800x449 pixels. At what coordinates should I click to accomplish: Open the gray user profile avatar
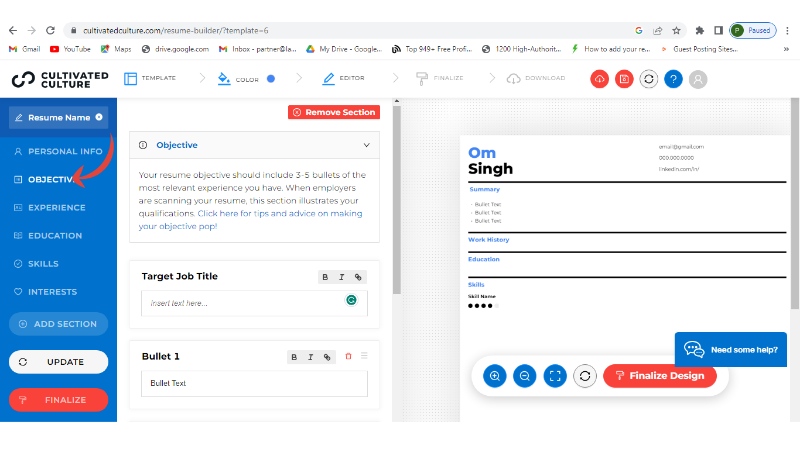click(x=698, y=78)
